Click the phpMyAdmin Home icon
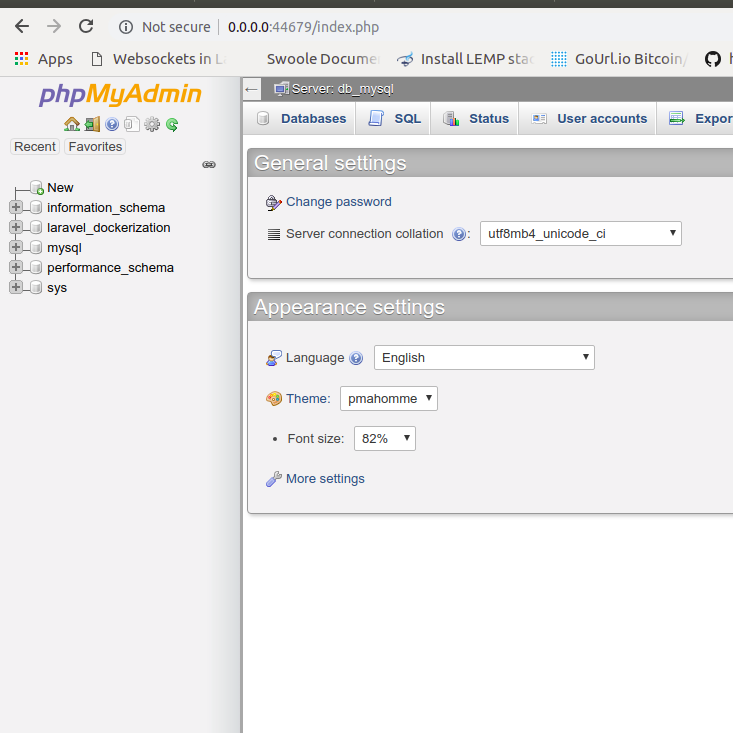This screenshot has height=733, width=733. pos(72,124)
